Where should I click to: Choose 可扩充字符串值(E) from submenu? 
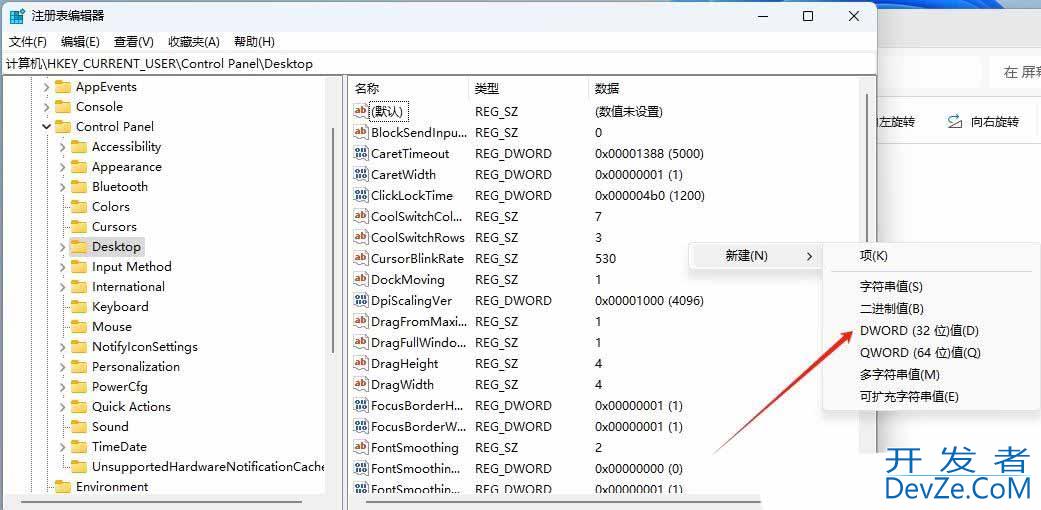(910, 396)
